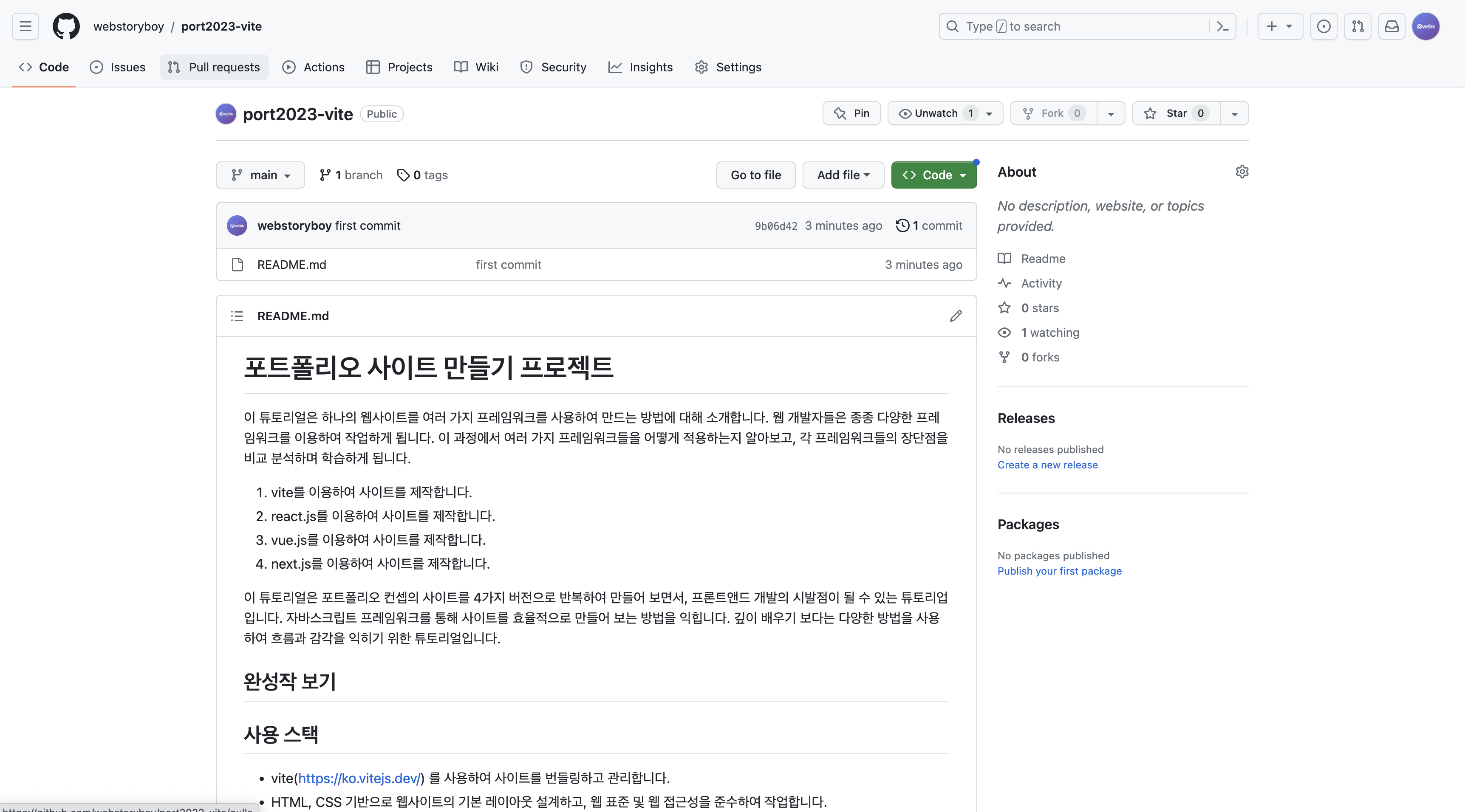Open the Actions tab
1465x812 pixels.
[x=314, y=67]
